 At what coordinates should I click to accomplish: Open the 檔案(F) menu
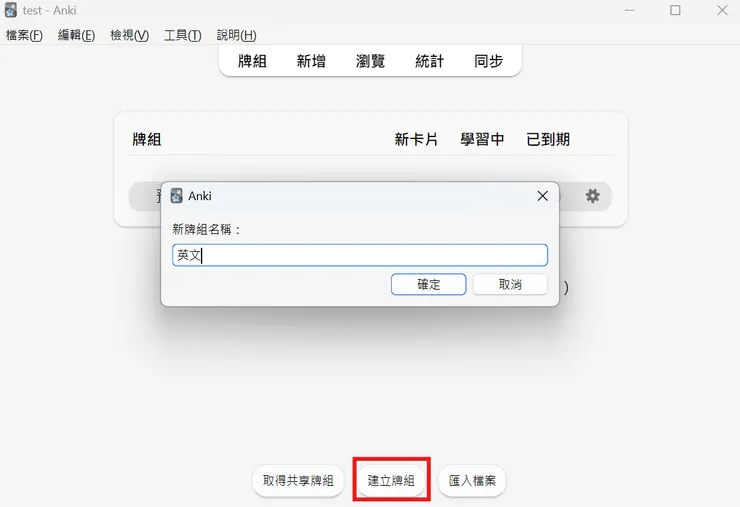pos(24,35)
